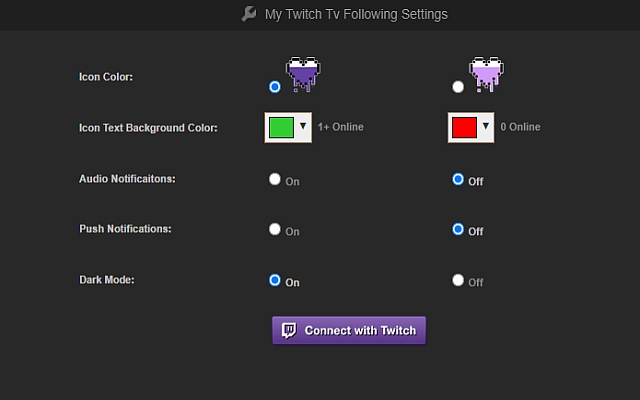Click the wrench icon in the header
Screen dimensions: 640x400
[x=249, y=14]
